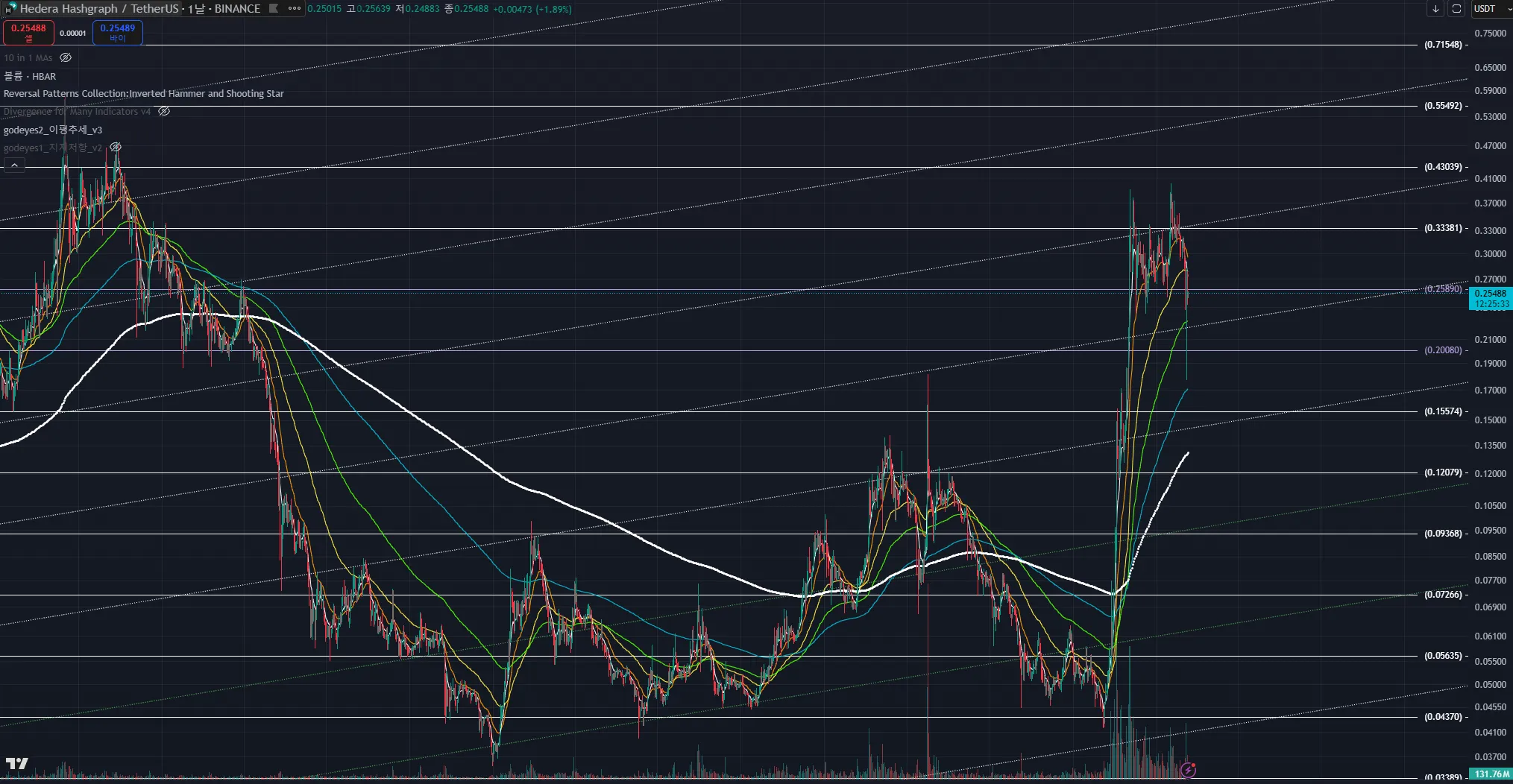Image resolution: width=1513 pixels, height=784 pixels.
Task: Click the Hedera symbol logo icon
Action: point(10,9)
